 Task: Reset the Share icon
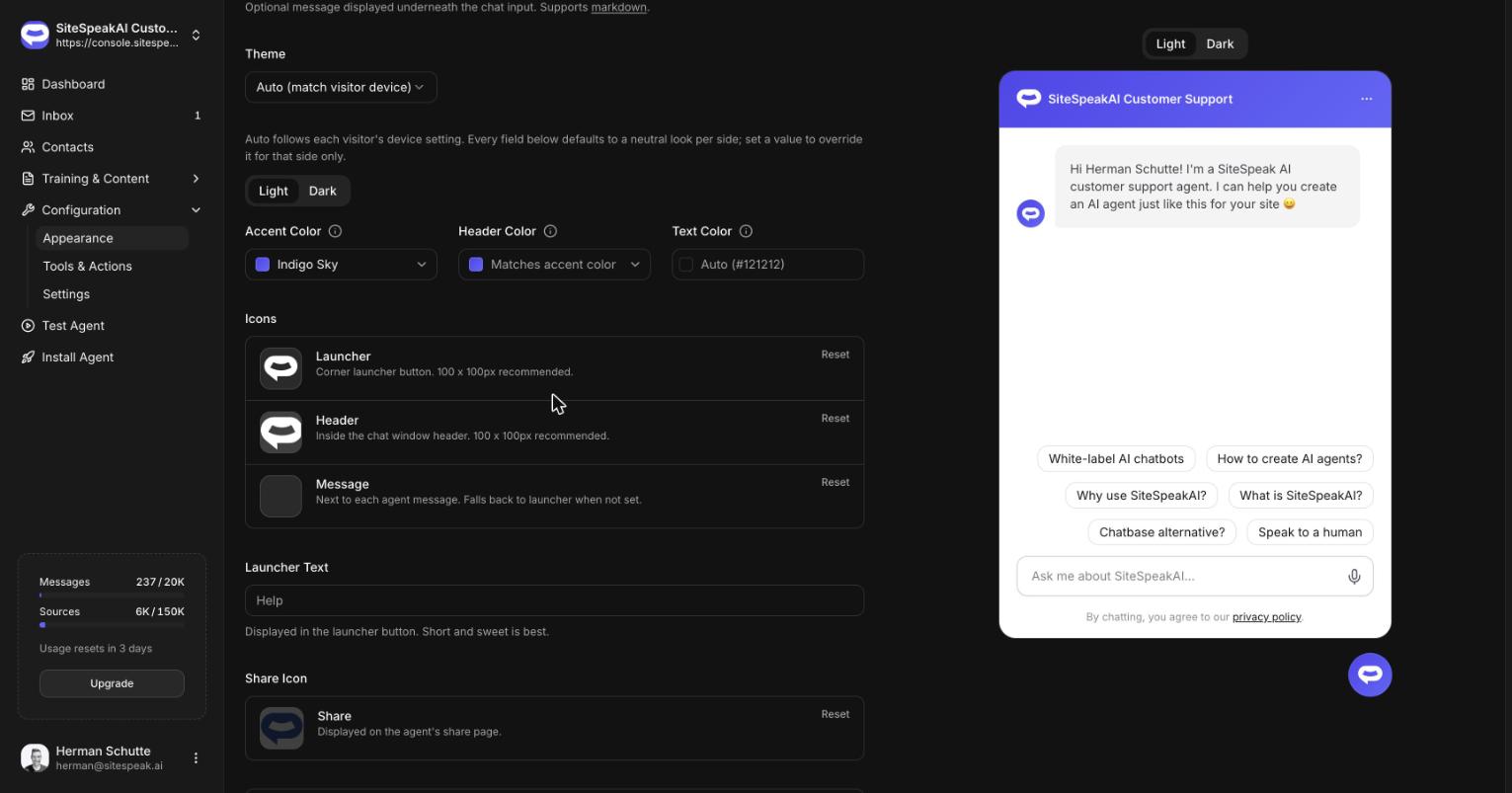click(x=835, y=714)
